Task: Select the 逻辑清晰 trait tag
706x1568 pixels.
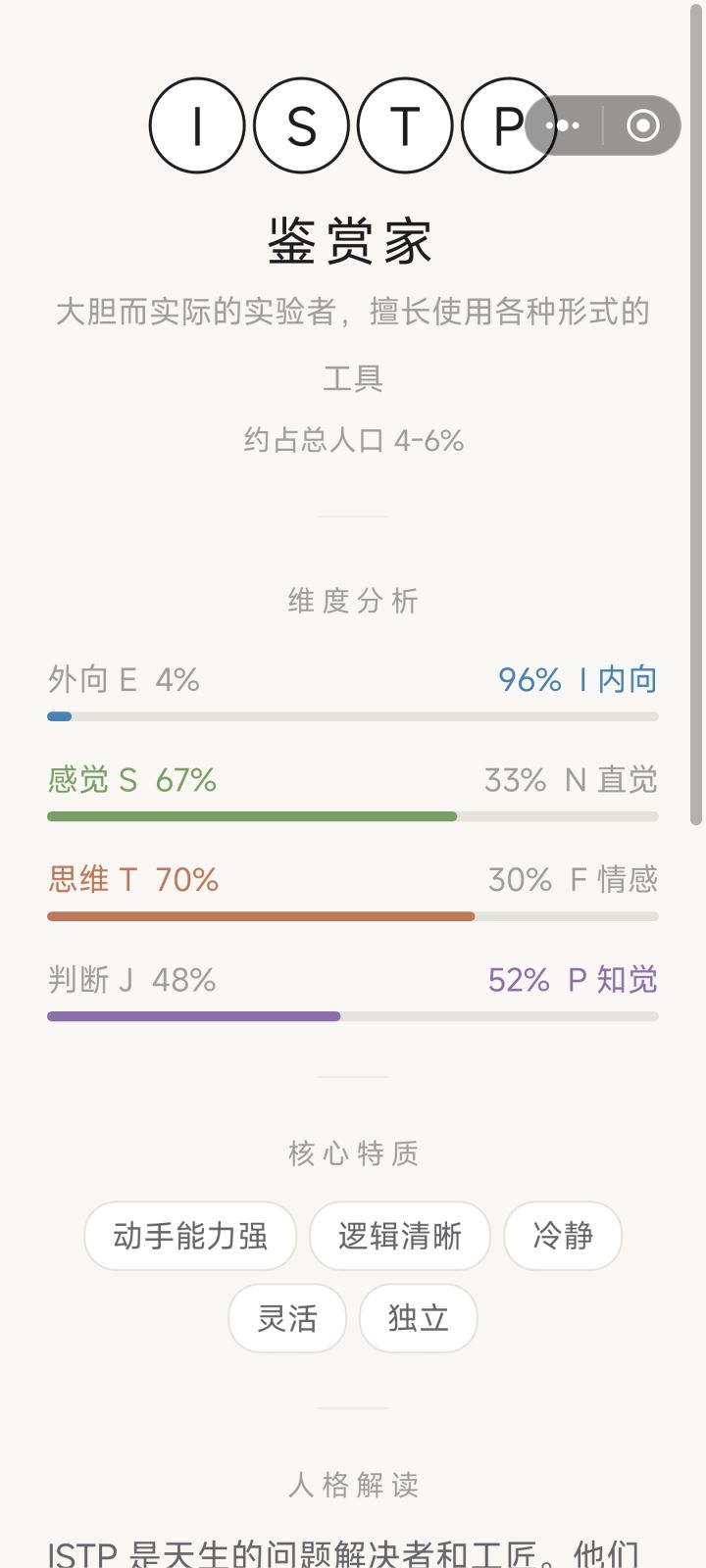Action: coord(400,1236)
